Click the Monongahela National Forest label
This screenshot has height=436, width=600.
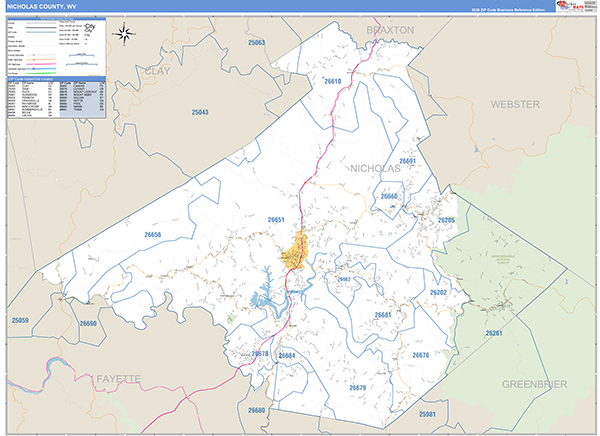pyautogui.click(x=501, y=260)
